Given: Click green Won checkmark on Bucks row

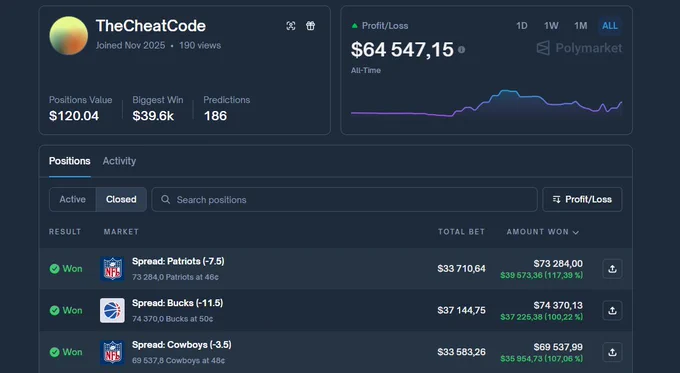Looking at the screenshot, I should (54, 311).
